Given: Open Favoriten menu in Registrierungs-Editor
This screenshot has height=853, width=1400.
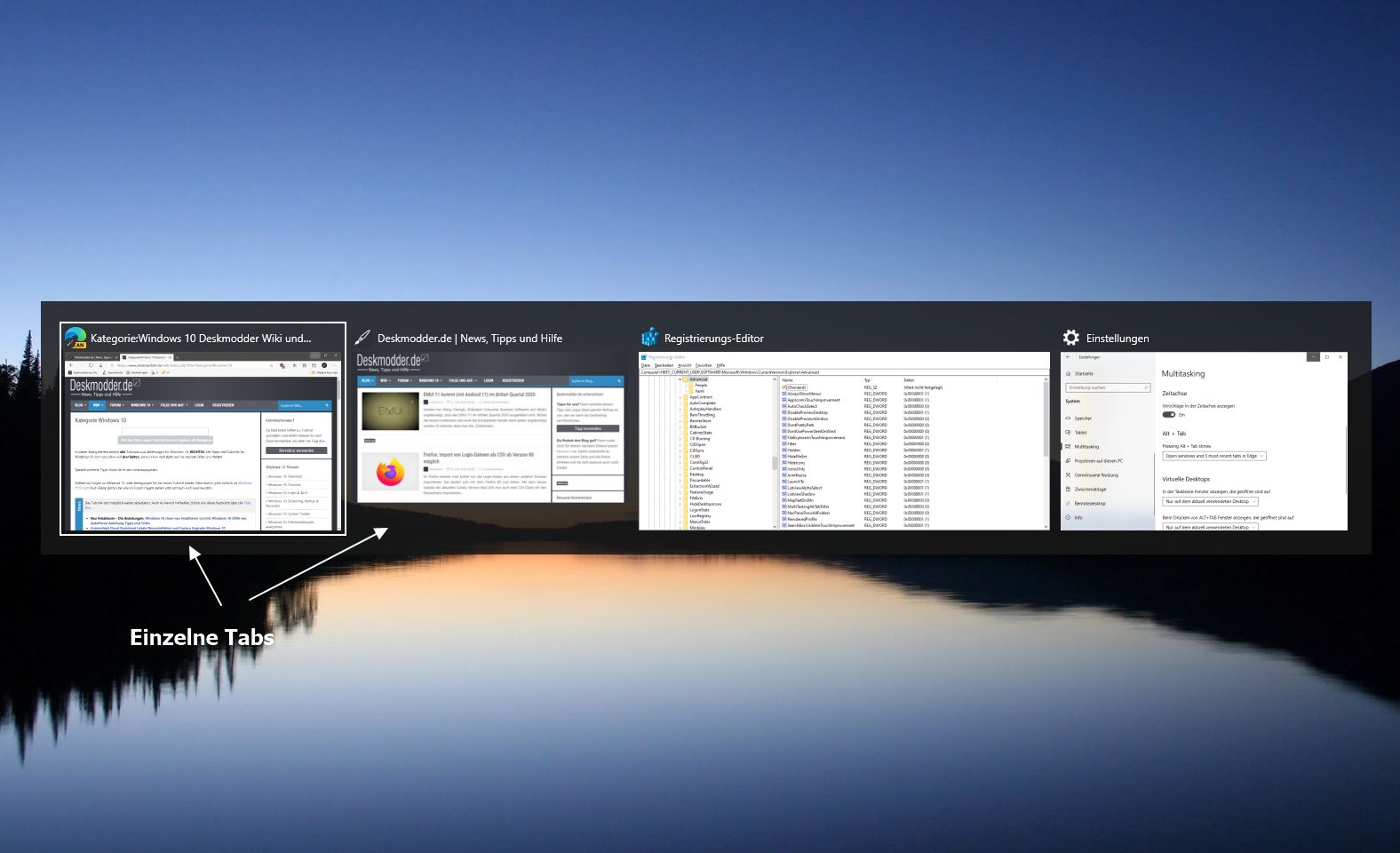Looking at the screenshot, I should tap(704, 365).
